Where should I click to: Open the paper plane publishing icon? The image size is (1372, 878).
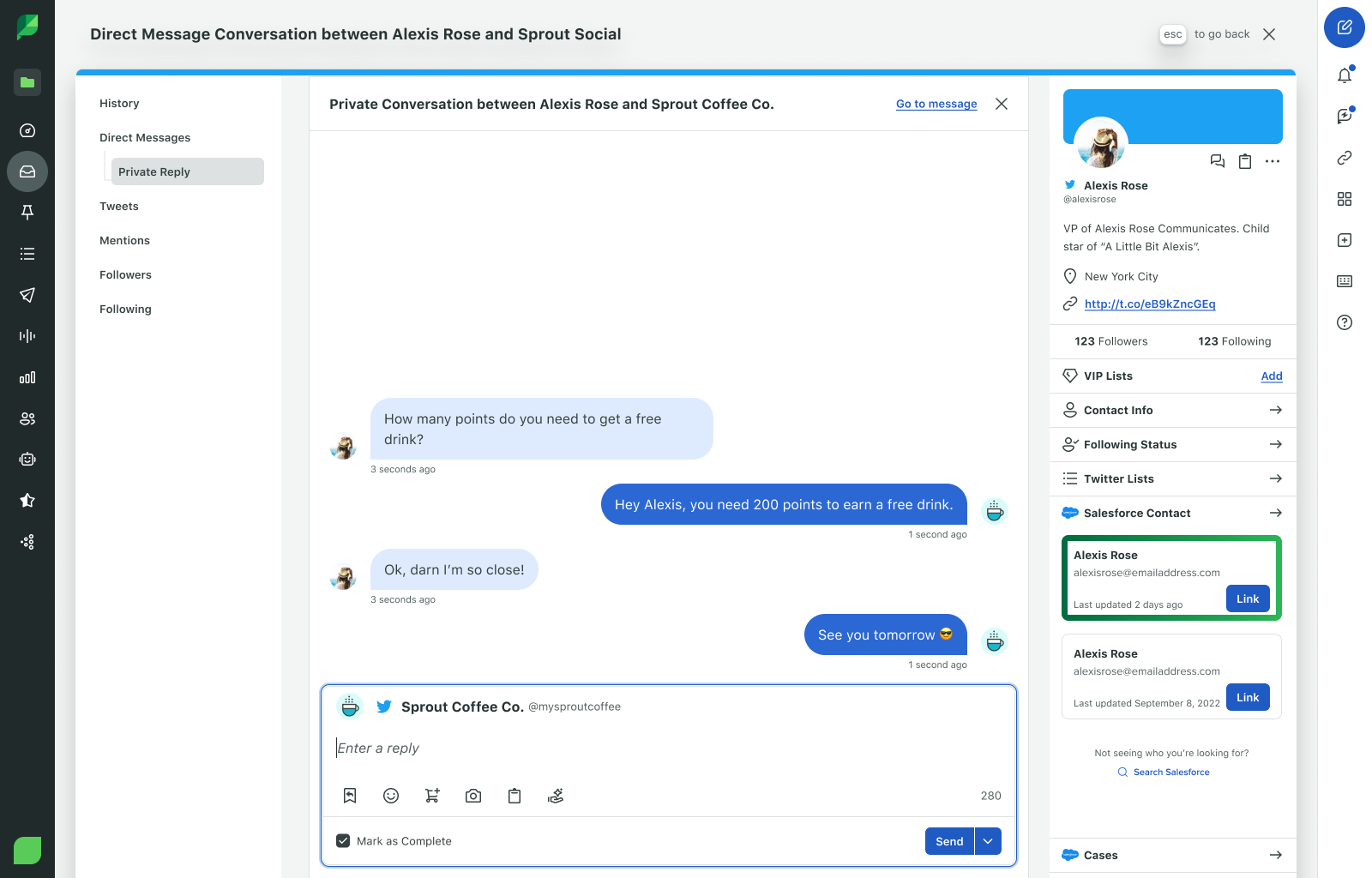[x=27, y=295]
